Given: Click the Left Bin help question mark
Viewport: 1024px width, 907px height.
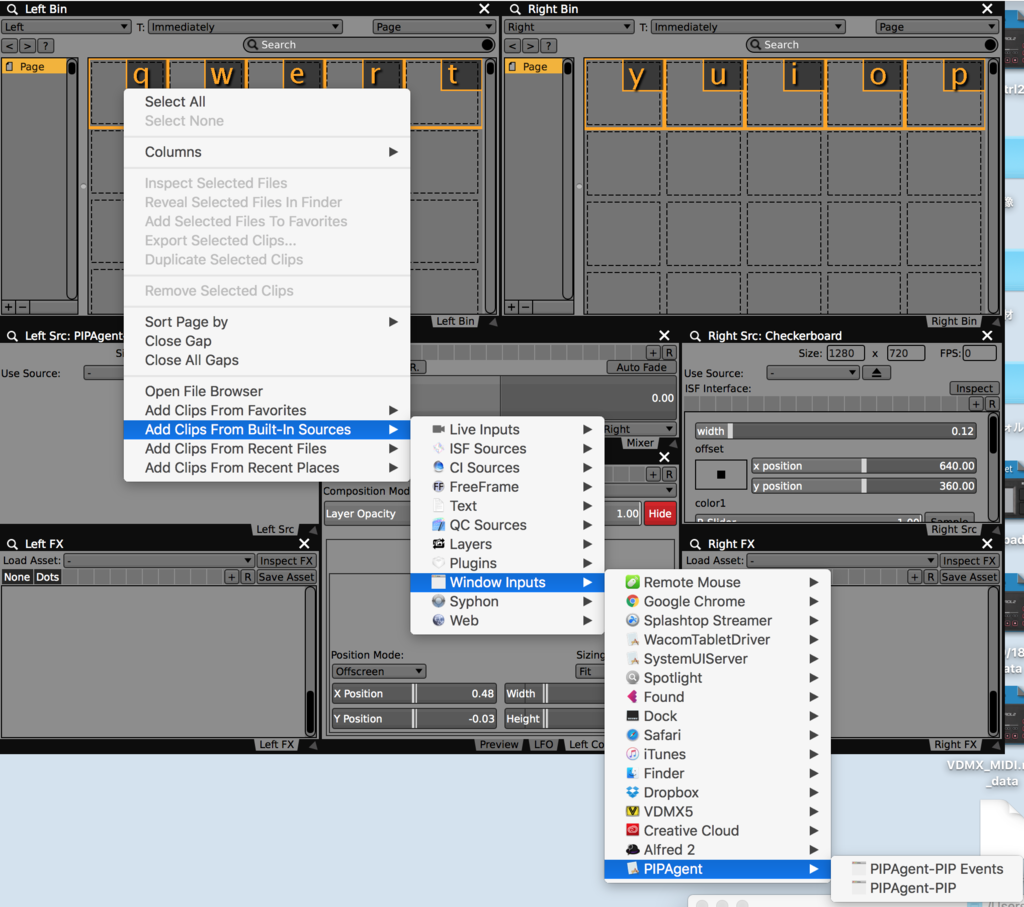Looking at the screenshot, I should [x=45, y=46].
